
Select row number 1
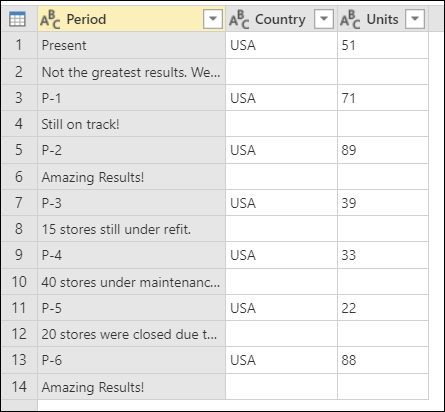[x=19, y=45]
